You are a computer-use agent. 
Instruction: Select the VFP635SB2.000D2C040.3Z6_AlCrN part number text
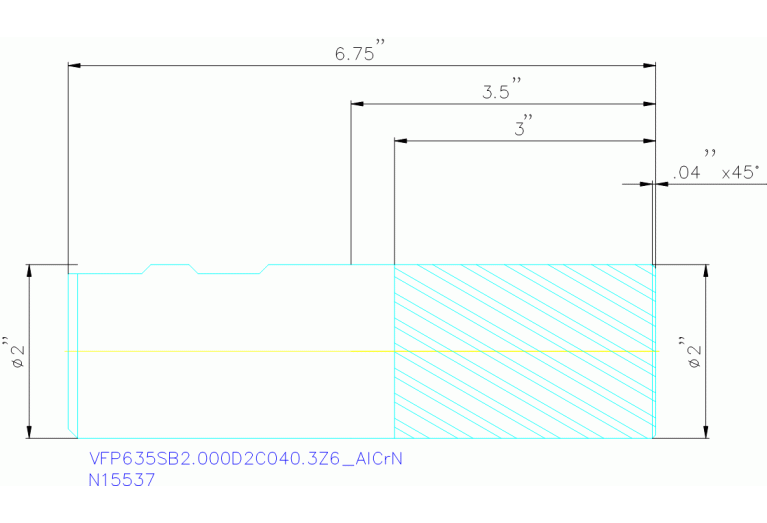246,459
